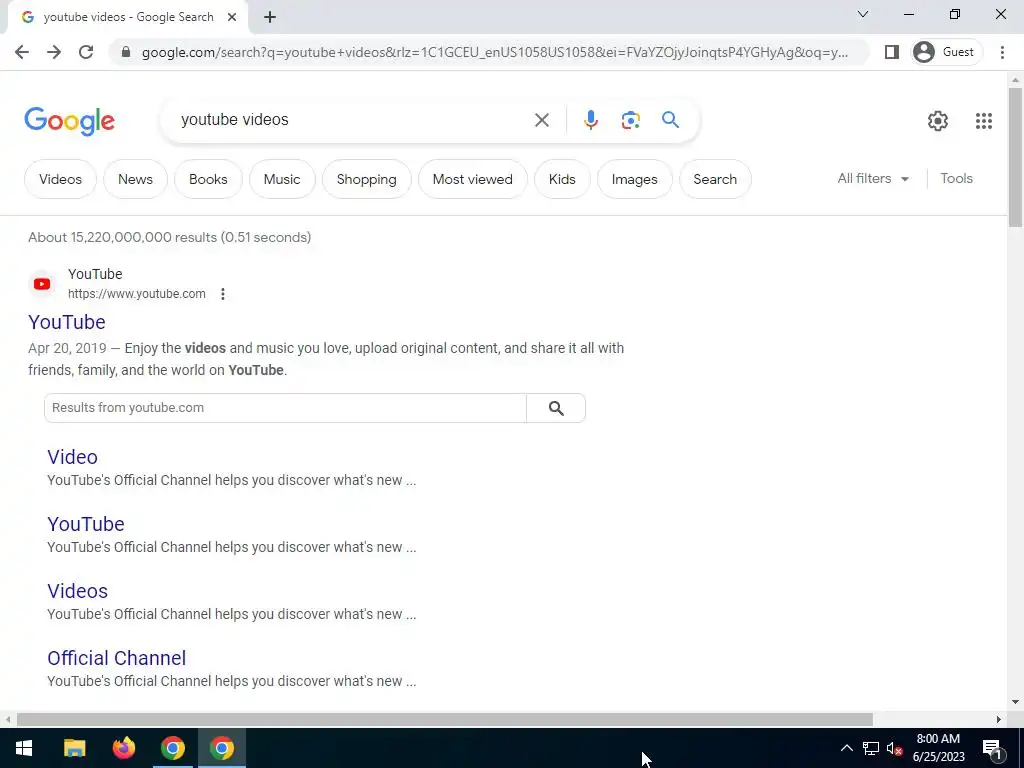Open the browser side panel

(x=891, y=52)
